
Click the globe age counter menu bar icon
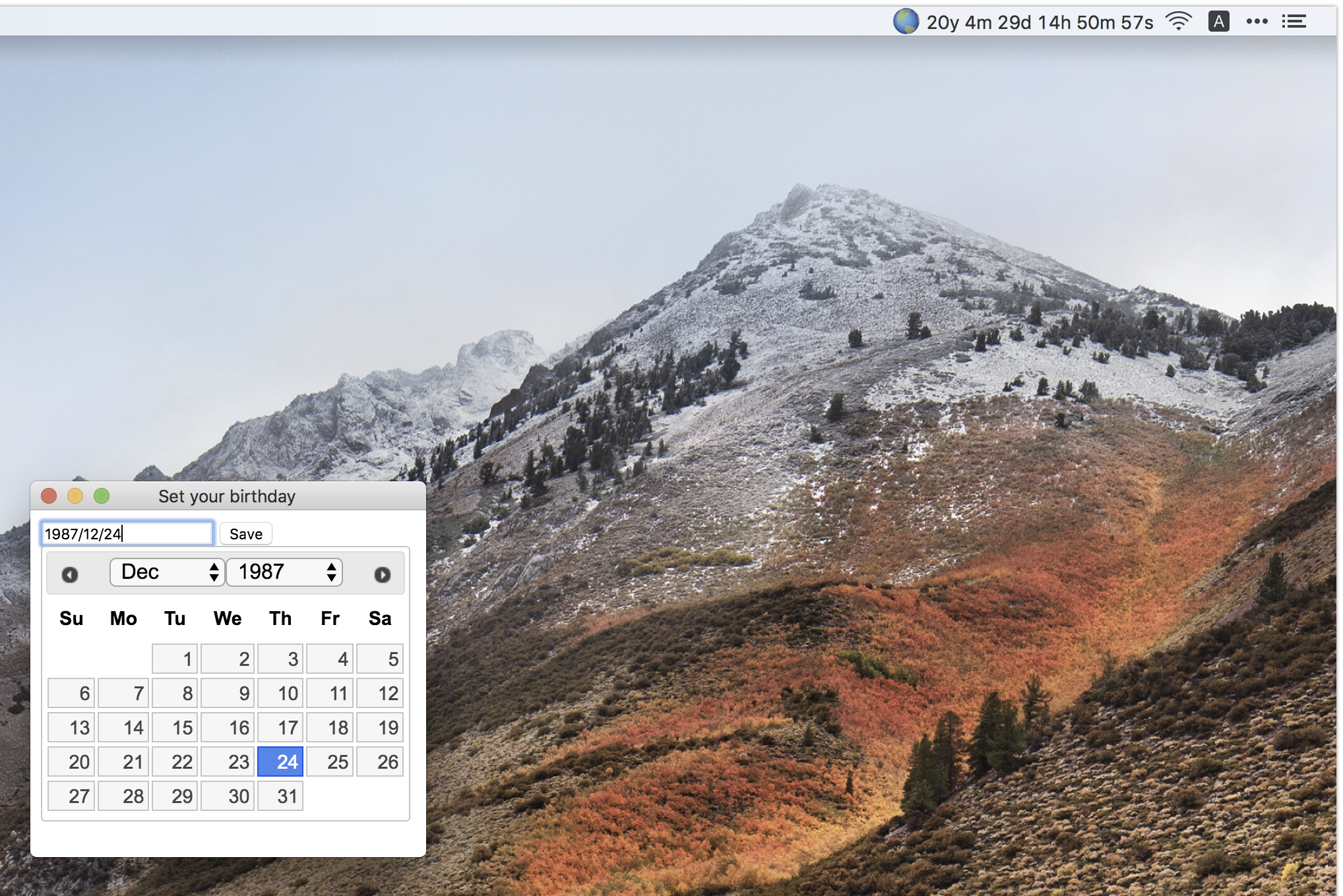(x=906, y=22)
